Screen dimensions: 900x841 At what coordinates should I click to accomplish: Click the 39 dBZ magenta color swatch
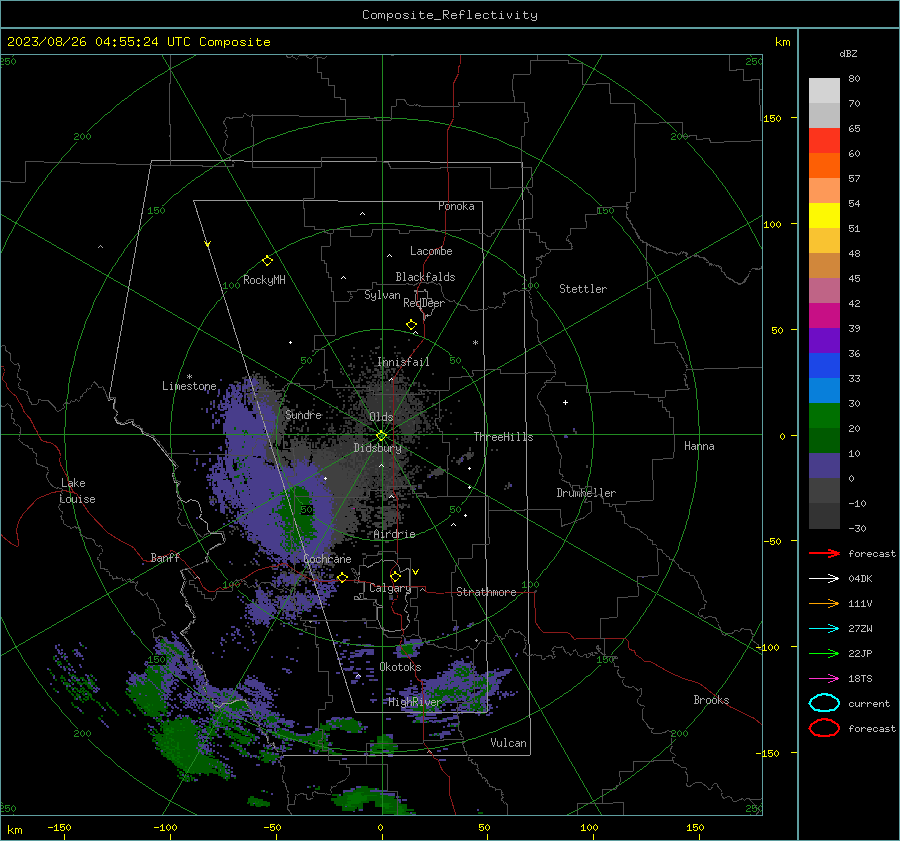click(x=824, y=315)
